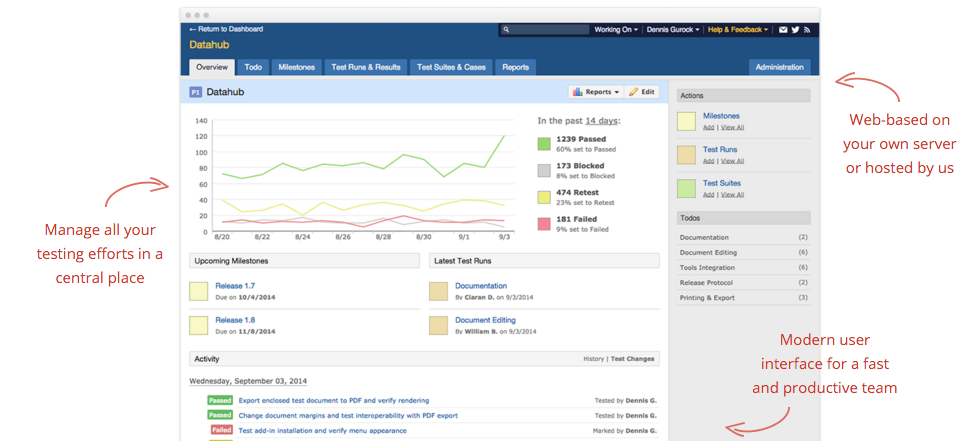This screenshot has height=441, width=959.
Task: Click the Test Suites green square icon in Actions
Action: click(686, 188)
